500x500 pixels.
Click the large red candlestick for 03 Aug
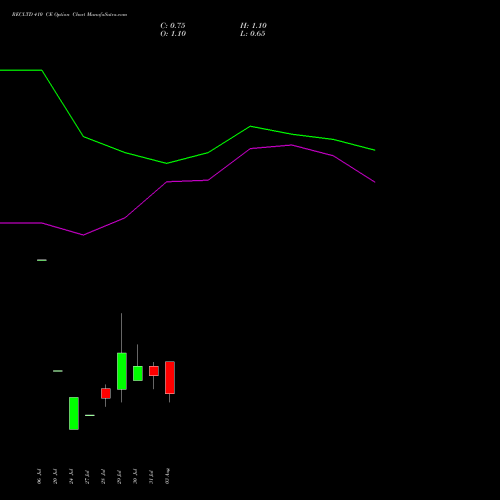170,378
